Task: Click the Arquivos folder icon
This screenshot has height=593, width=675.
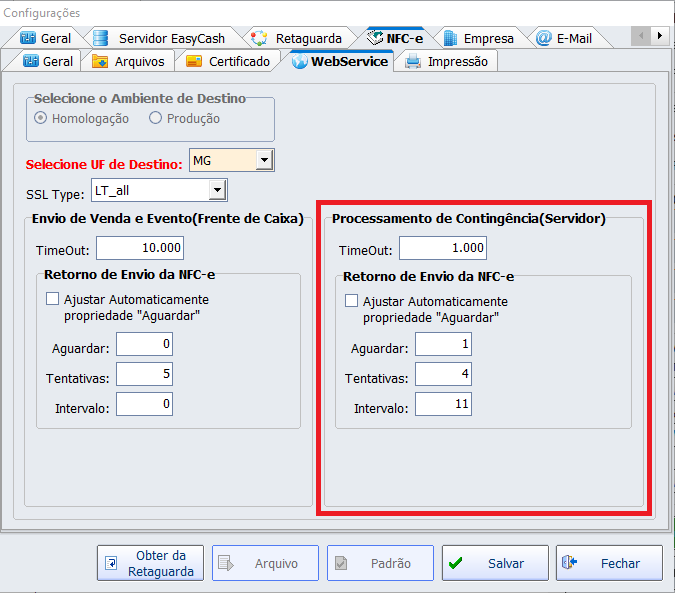Action: (x=100, y=61)
